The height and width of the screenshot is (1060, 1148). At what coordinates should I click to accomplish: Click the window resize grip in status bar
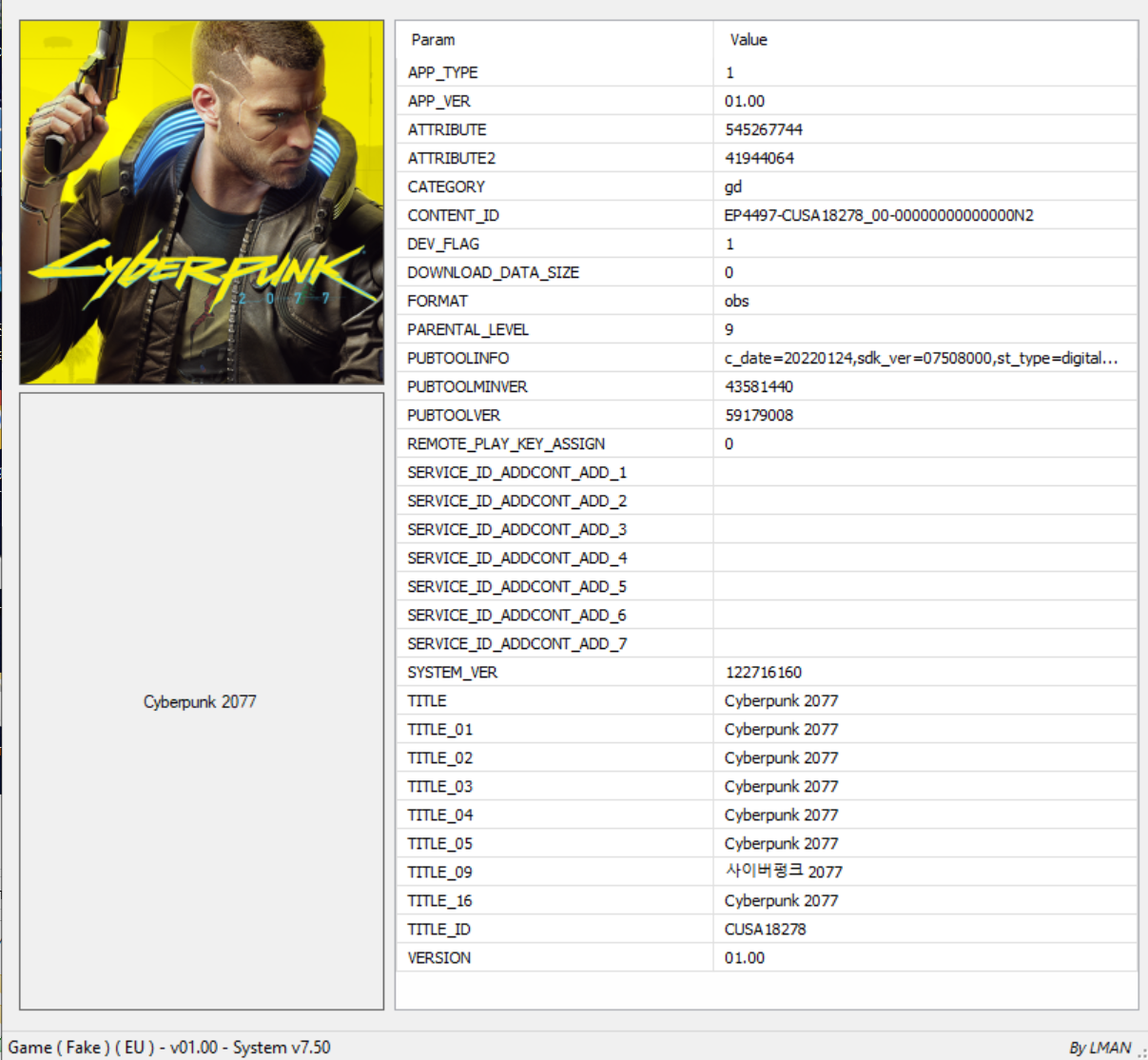click(1140, 1051)
